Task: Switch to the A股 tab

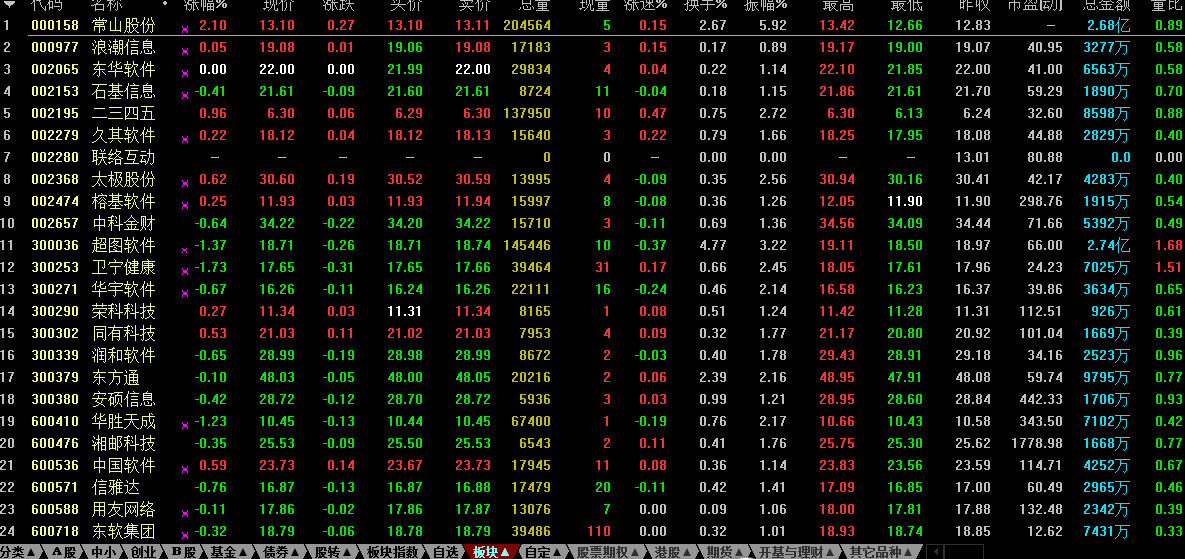Action: pyautogui.click(x=64, y=552)
